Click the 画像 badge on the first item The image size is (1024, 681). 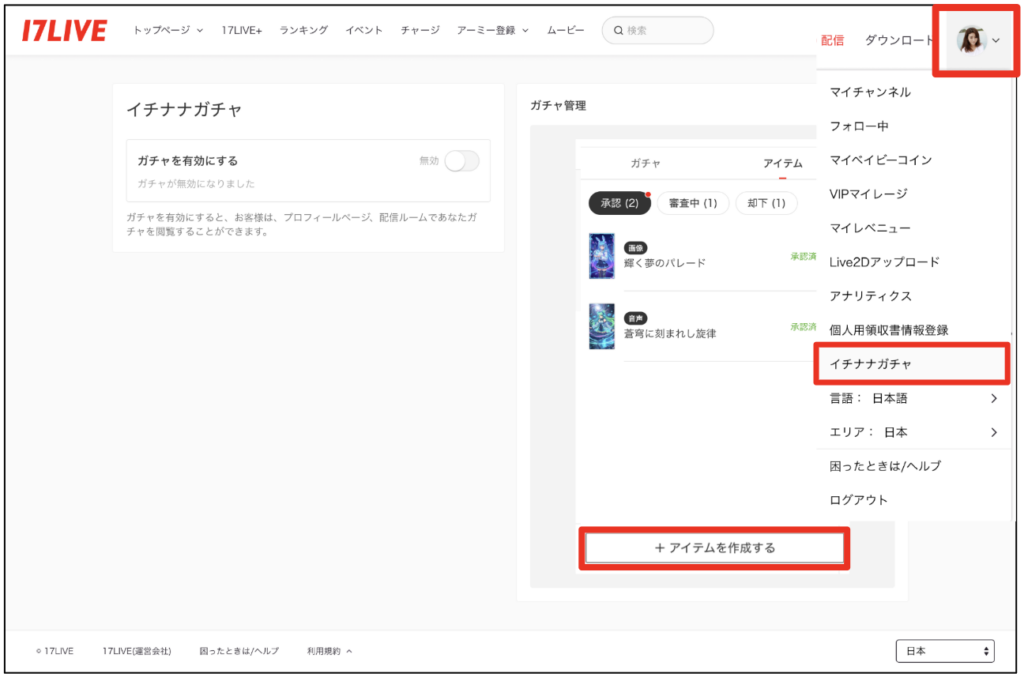pyautogui.click(x=635, y=247)
